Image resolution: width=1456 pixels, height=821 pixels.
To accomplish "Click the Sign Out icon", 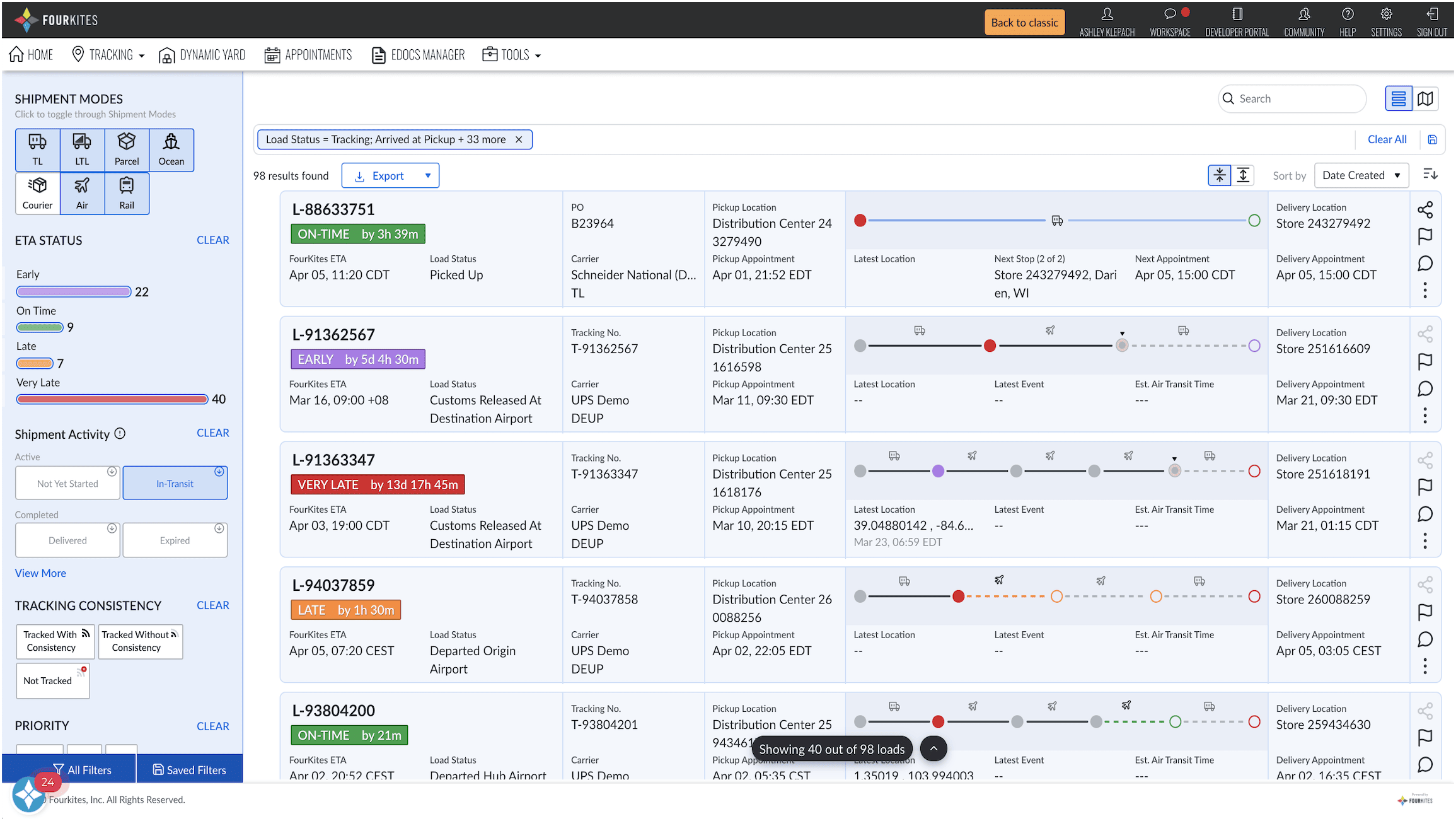I will (1432, 22).
